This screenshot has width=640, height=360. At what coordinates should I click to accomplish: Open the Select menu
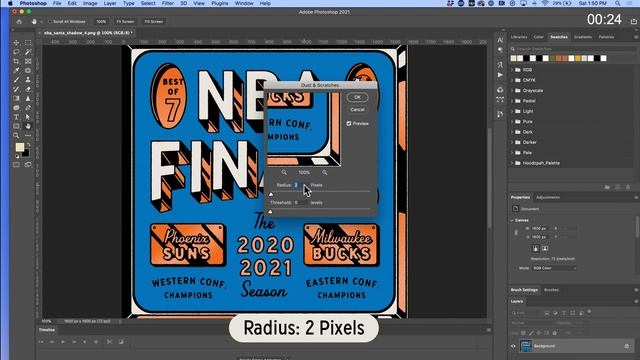pyautogui.click(x=148, y=3)
